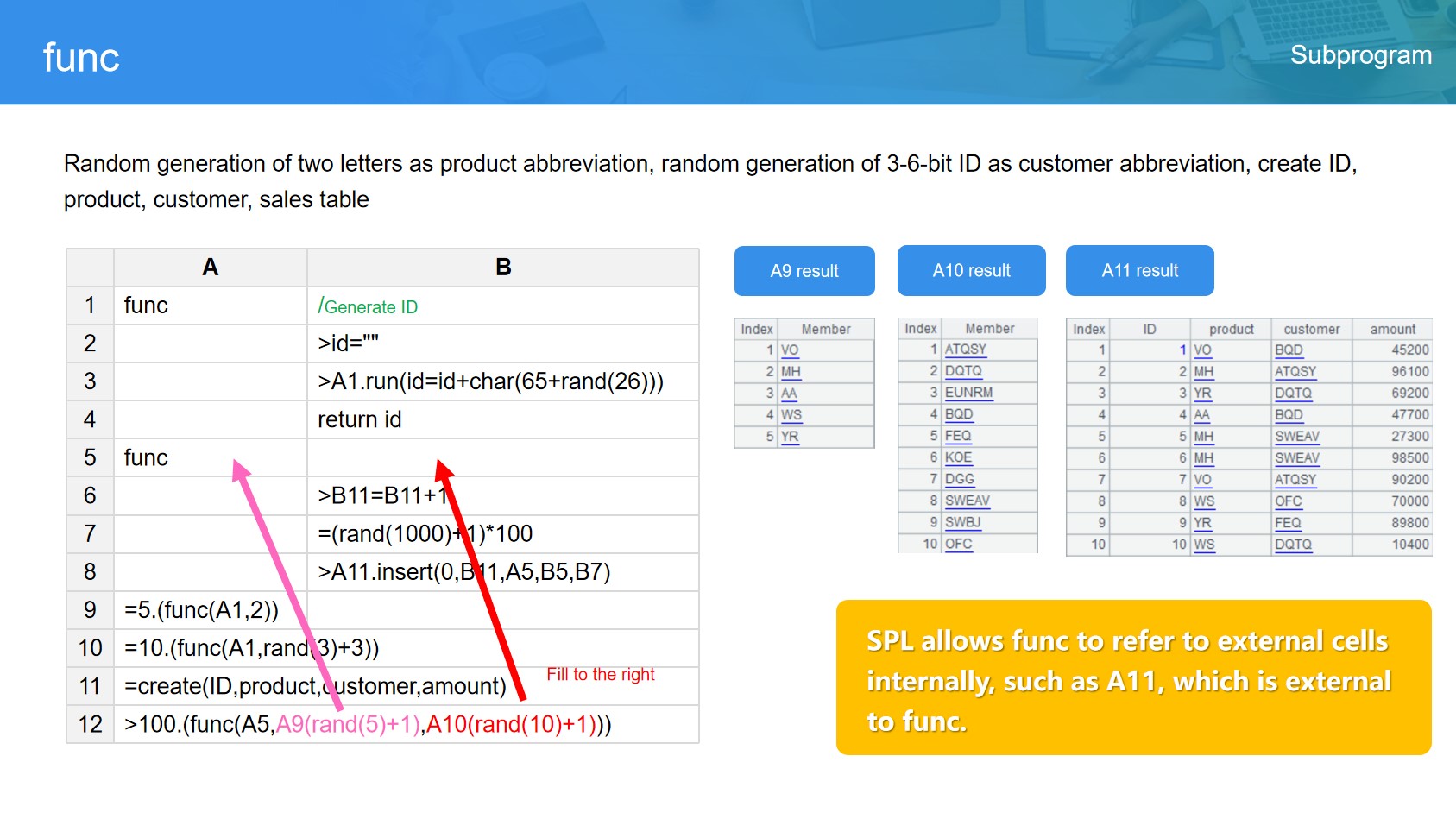Click customer OFC in A11 result row 8

click(1289, 501)
